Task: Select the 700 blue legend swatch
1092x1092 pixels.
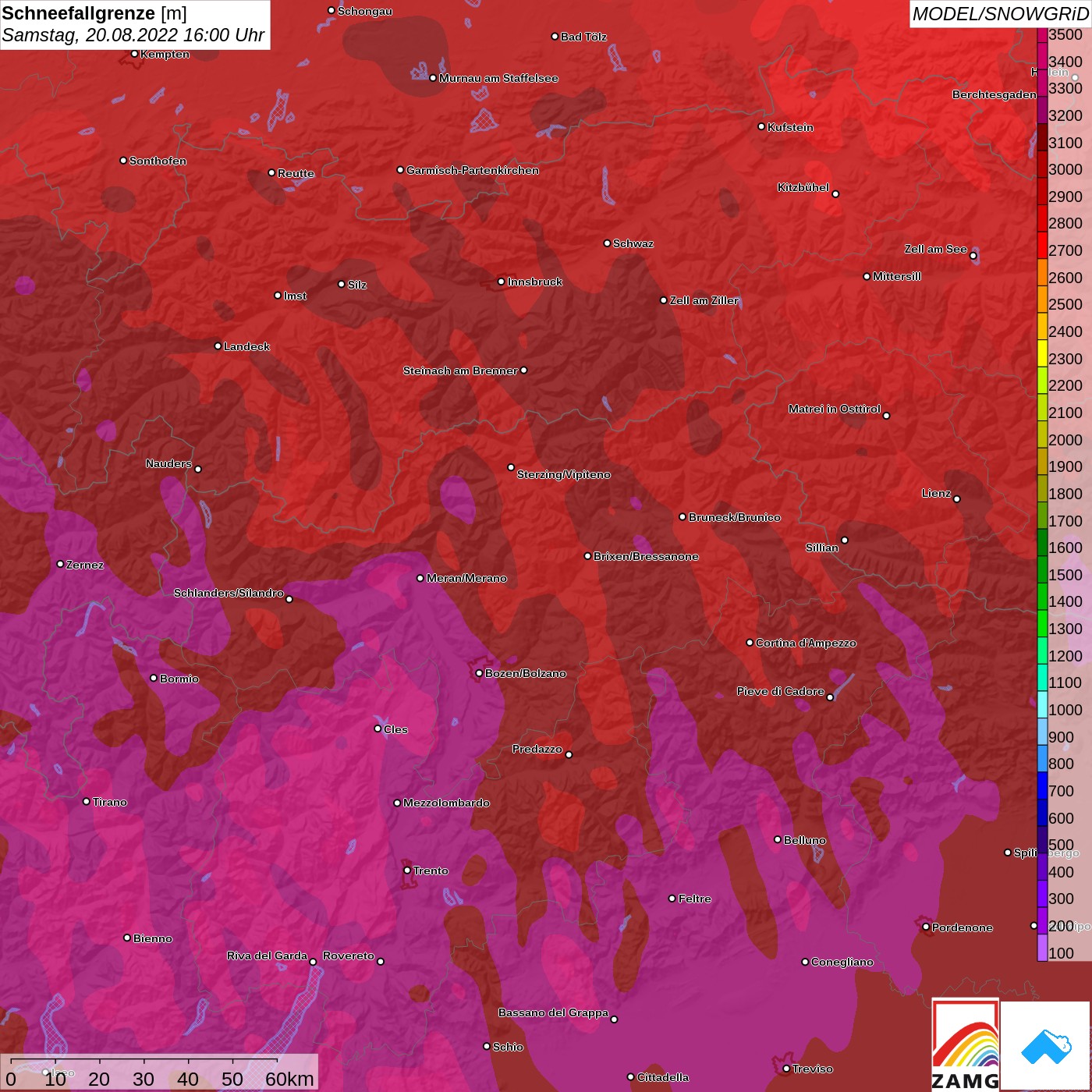Action: pyautogui.click(x=1042, y=785)
